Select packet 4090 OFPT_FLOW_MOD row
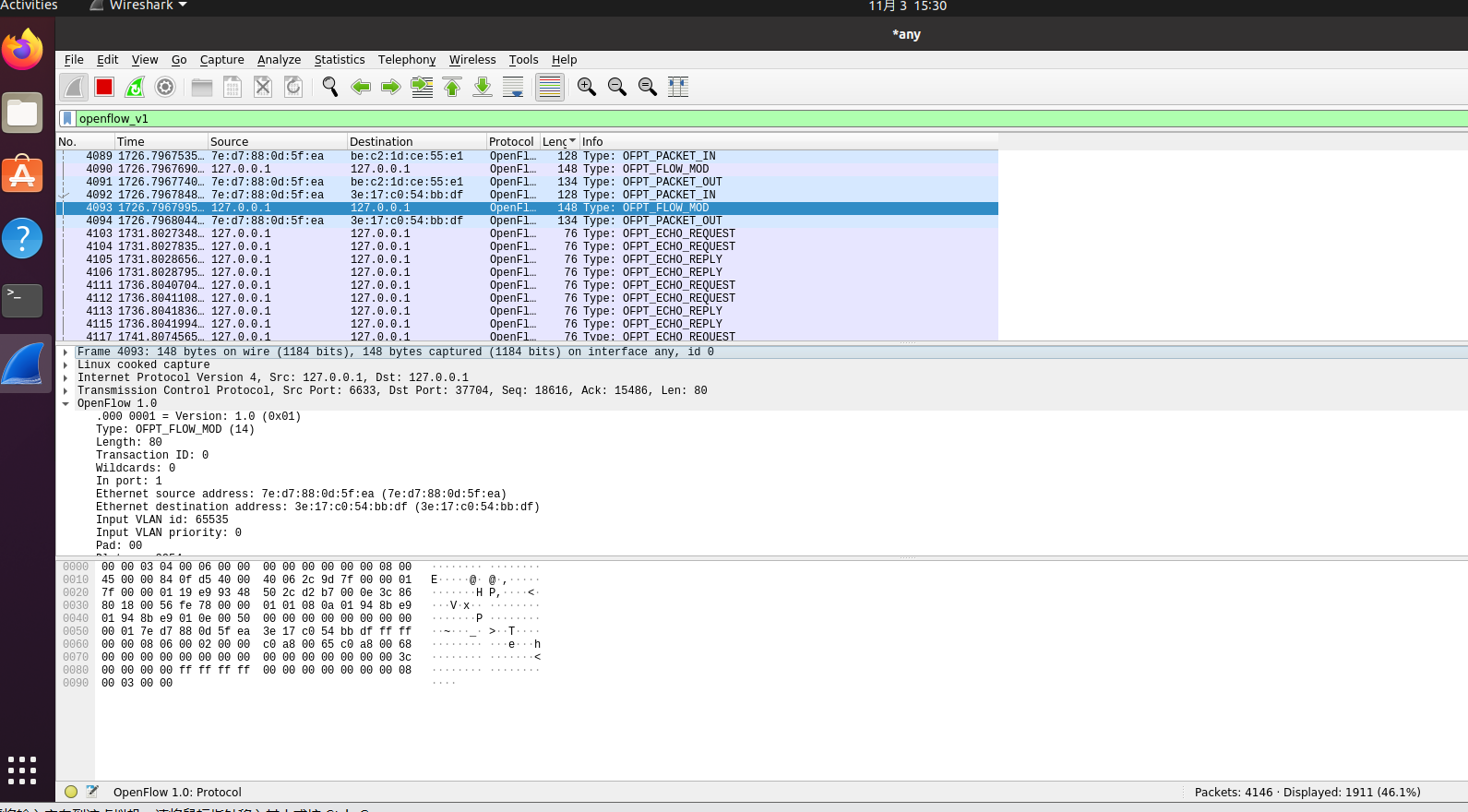1468x812 pixels. 528,170
